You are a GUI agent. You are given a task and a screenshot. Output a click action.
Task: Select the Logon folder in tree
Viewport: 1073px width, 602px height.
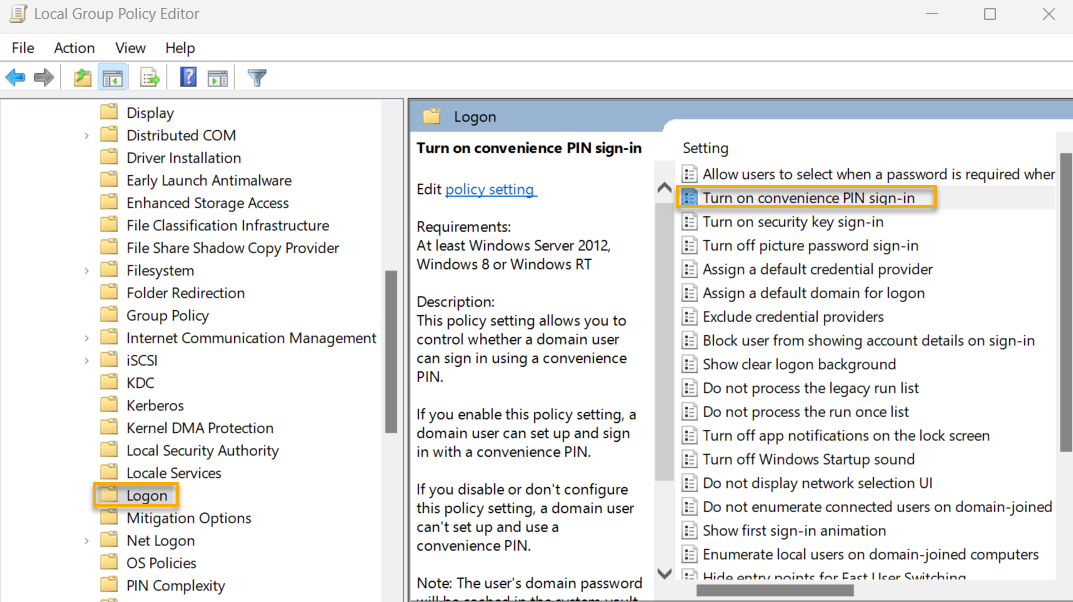pos(146,496)
